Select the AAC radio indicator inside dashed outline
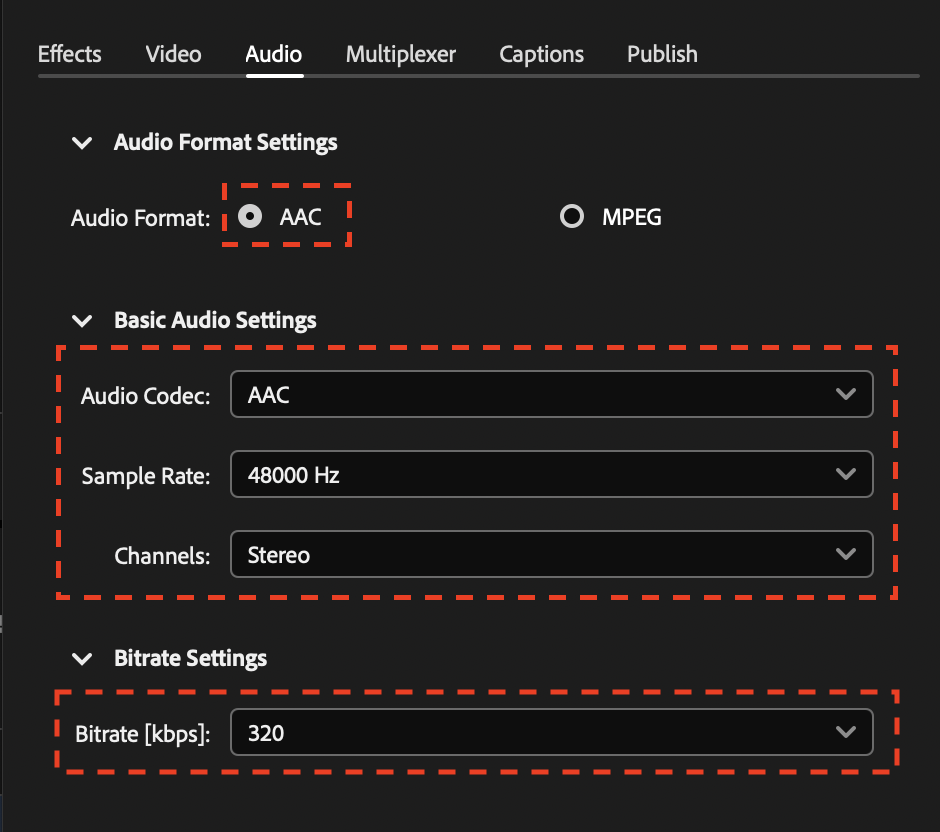The width and height of the screenshot is (940, 832). [x=249, y=216]
